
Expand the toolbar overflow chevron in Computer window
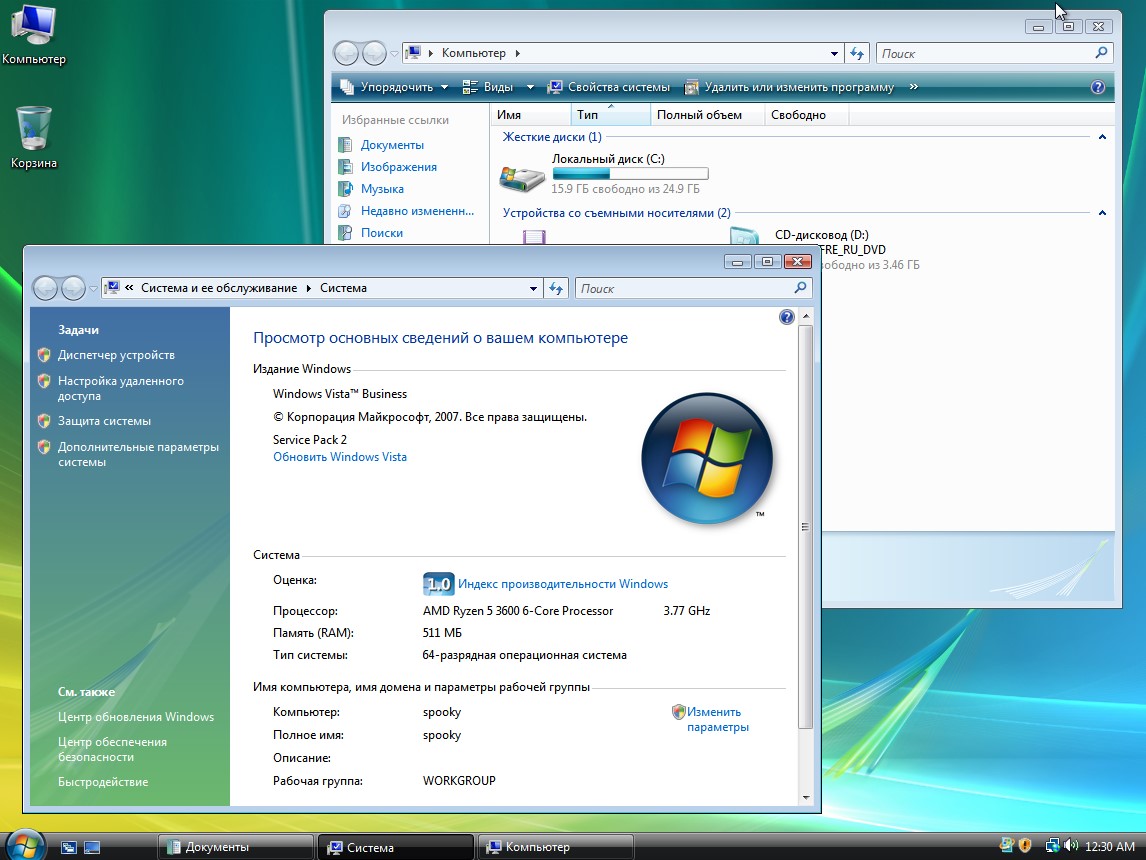[914, 87]
